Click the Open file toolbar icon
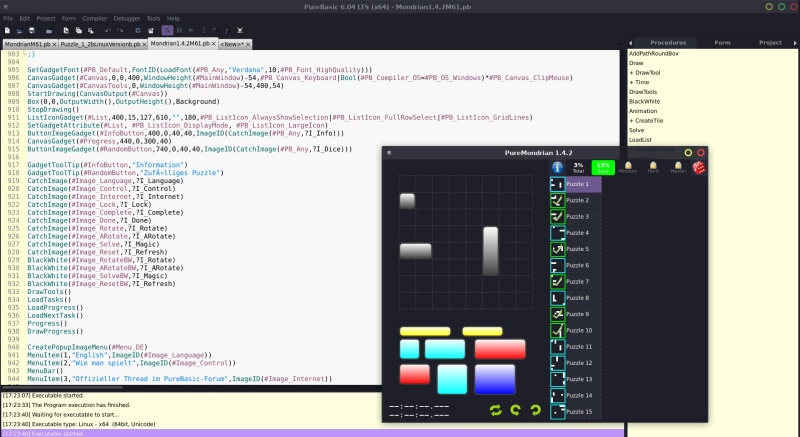The height and width of the screenshot is (437, 800). click(x=19, y=31)
